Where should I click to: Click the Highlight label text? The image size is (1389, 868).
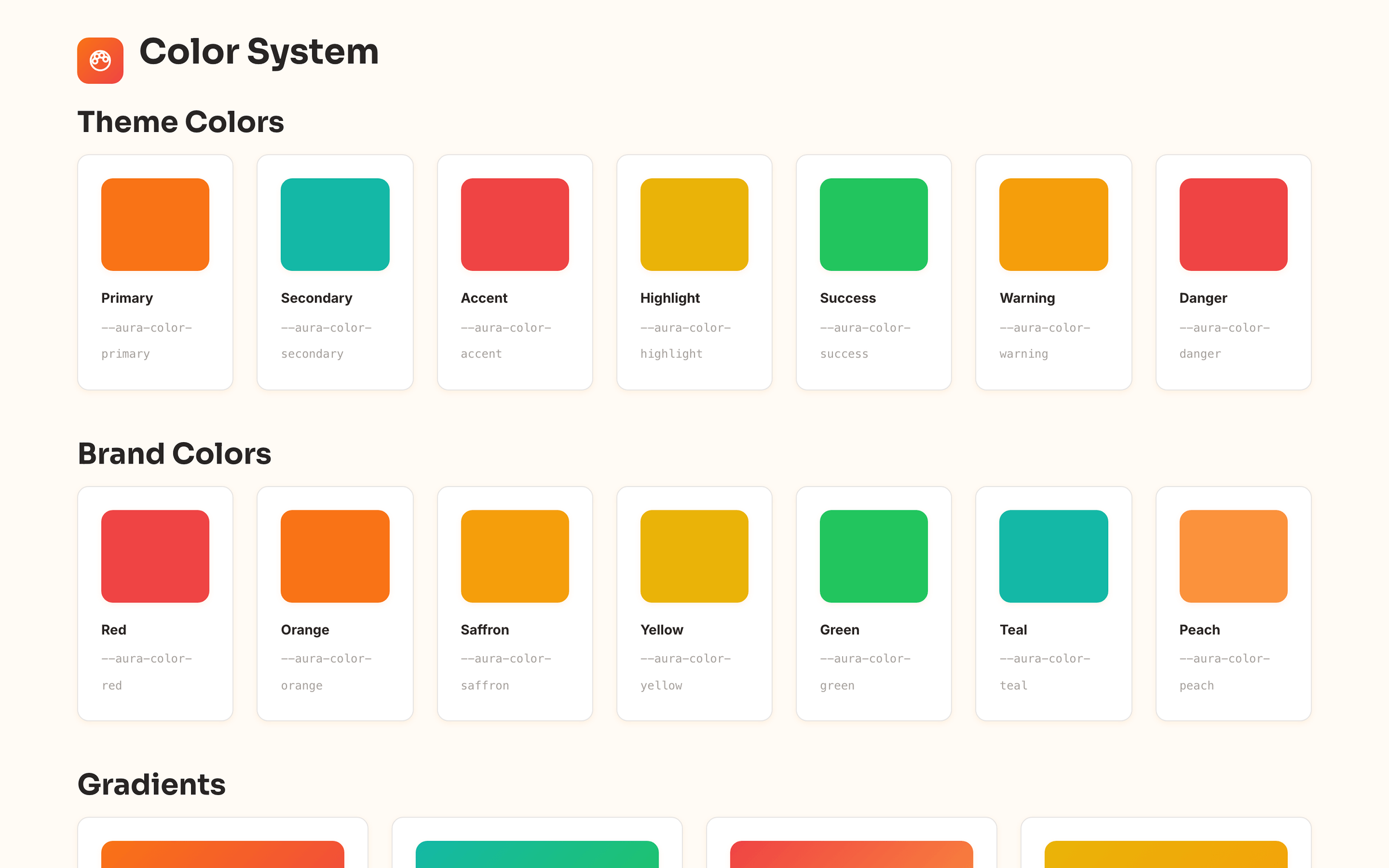coord(670,298)
